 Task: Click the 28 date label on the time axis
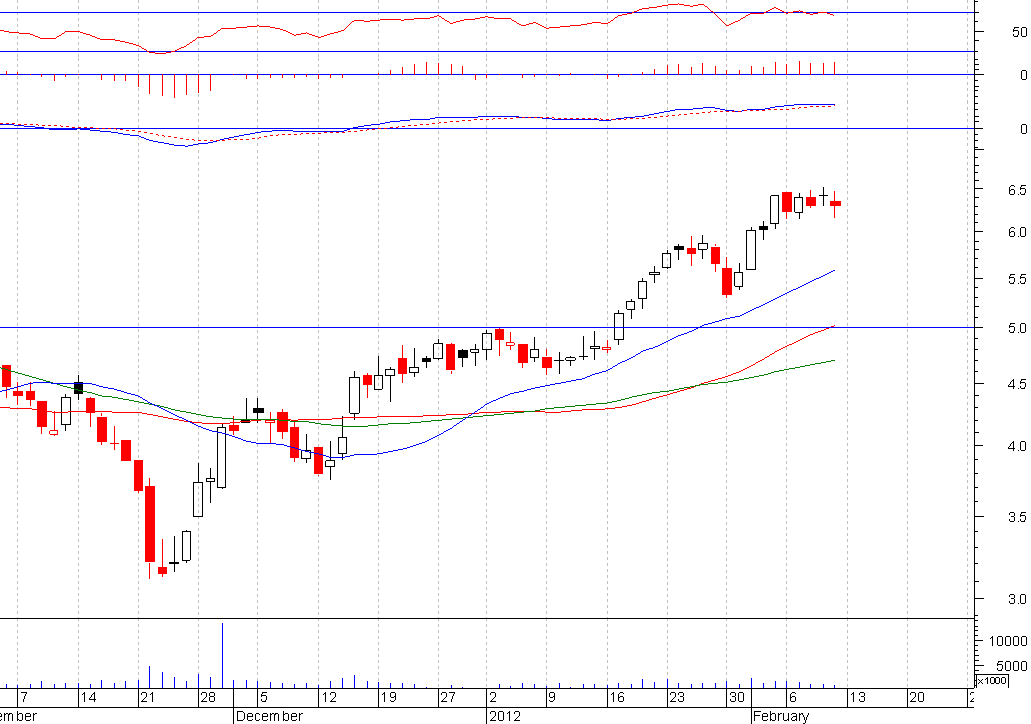208,698
